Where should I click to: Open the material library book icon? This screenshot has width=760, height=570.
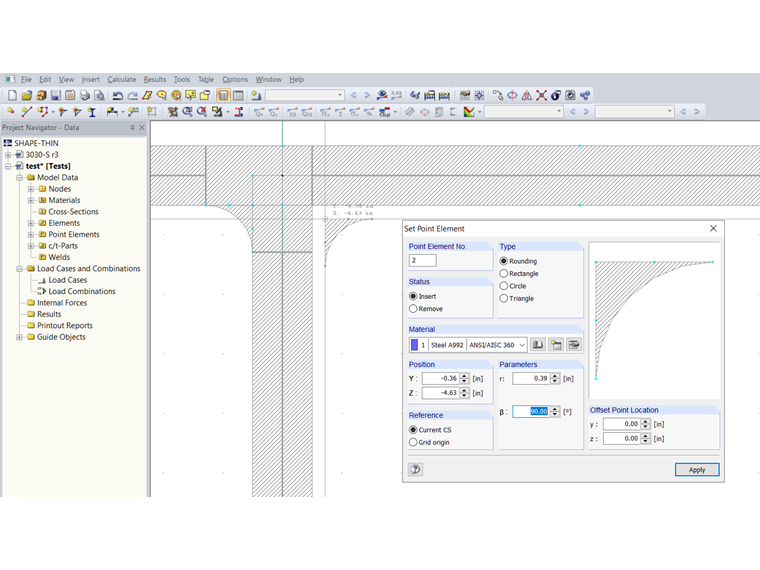(x=538, y=345)
